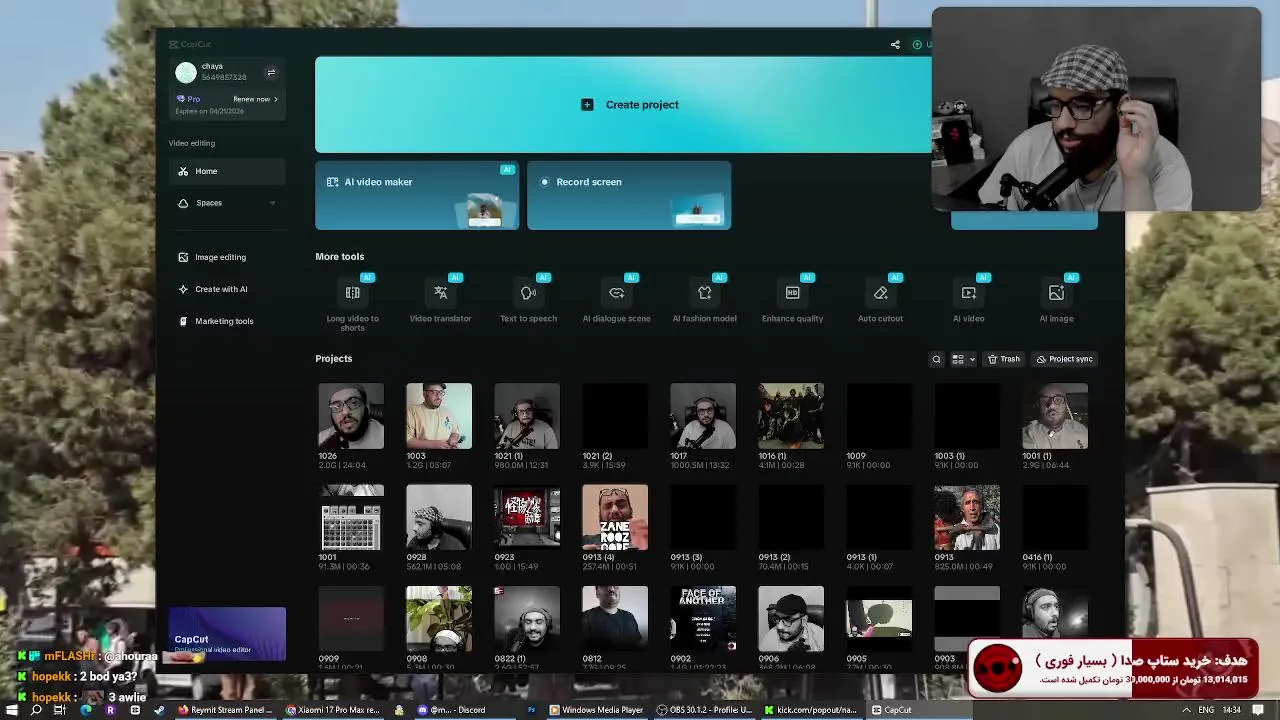This screenshot has width=1280, height=720.
Task: Open the AI image tool
Action: 1056,300
